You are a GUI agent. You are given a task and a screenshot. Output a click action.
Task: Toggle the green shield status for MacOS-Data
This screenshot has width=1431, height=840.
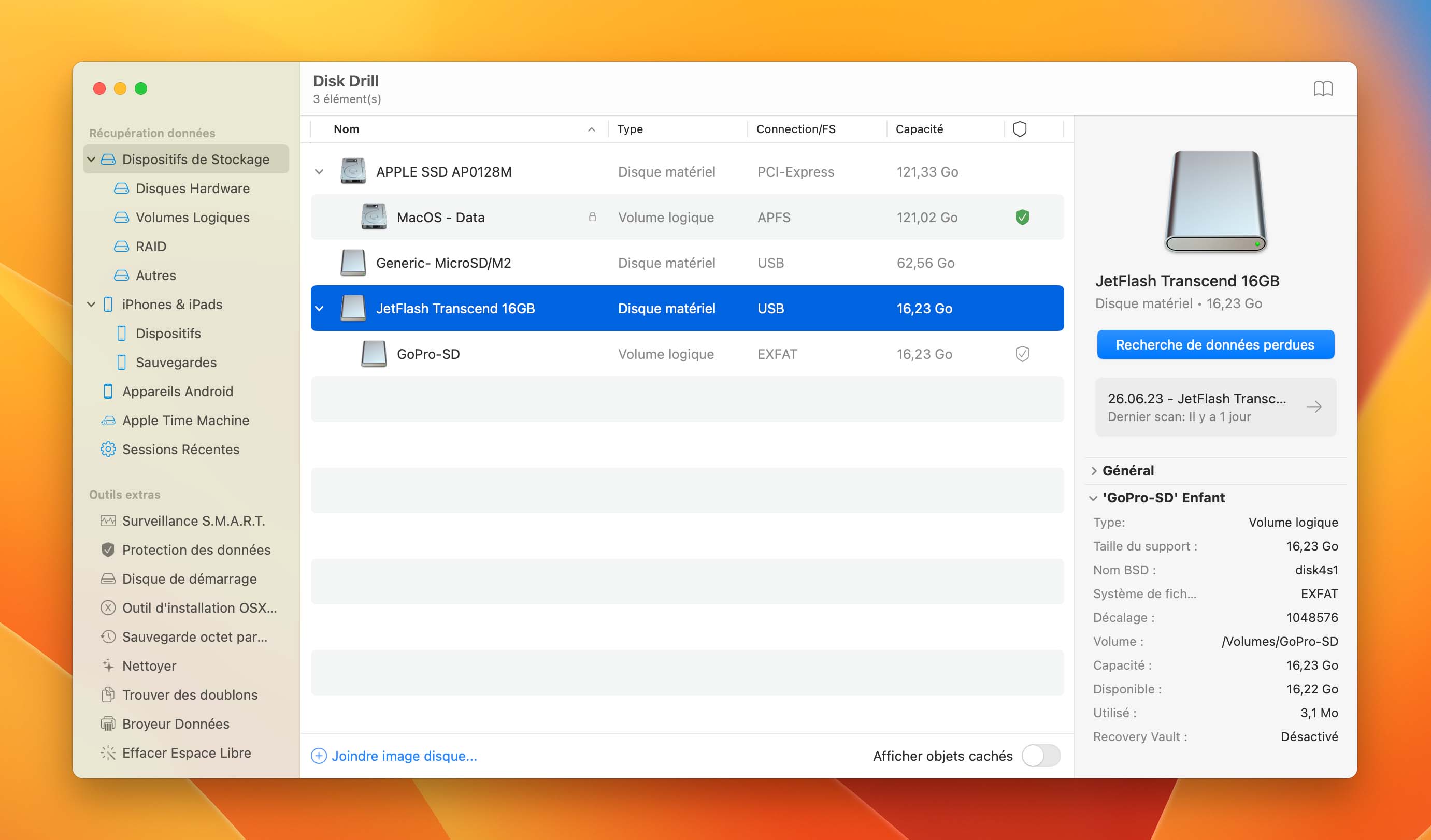coord(1021,216)
